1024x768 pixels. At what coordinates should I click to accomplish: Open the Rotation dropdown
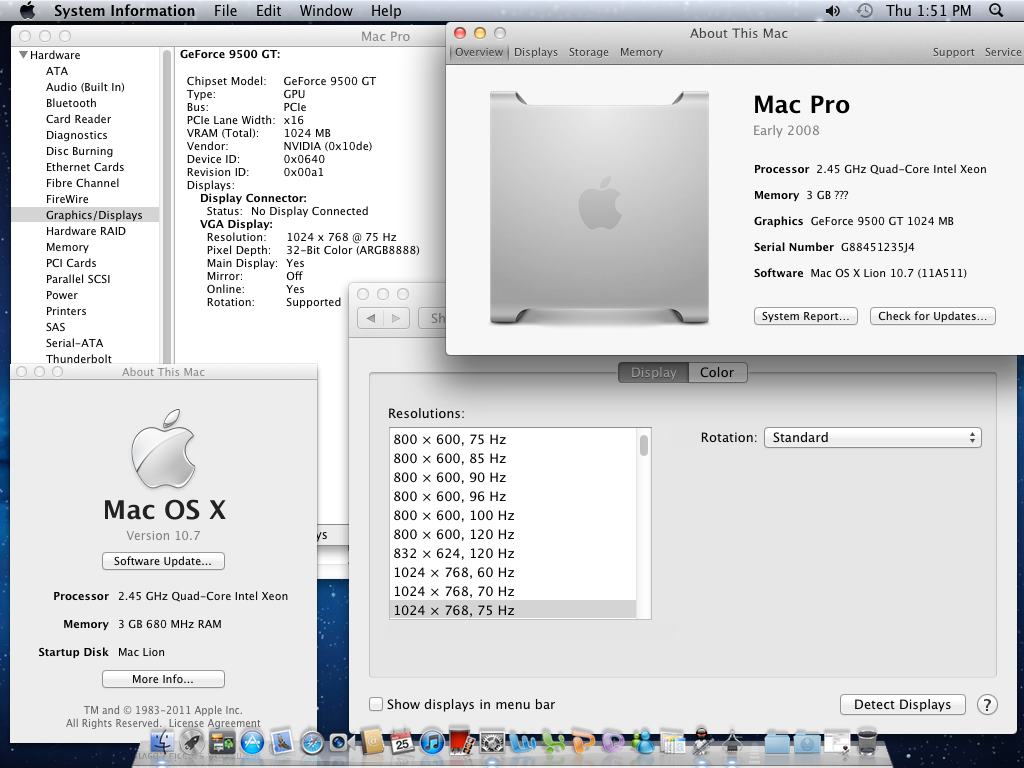click(872, 438)
